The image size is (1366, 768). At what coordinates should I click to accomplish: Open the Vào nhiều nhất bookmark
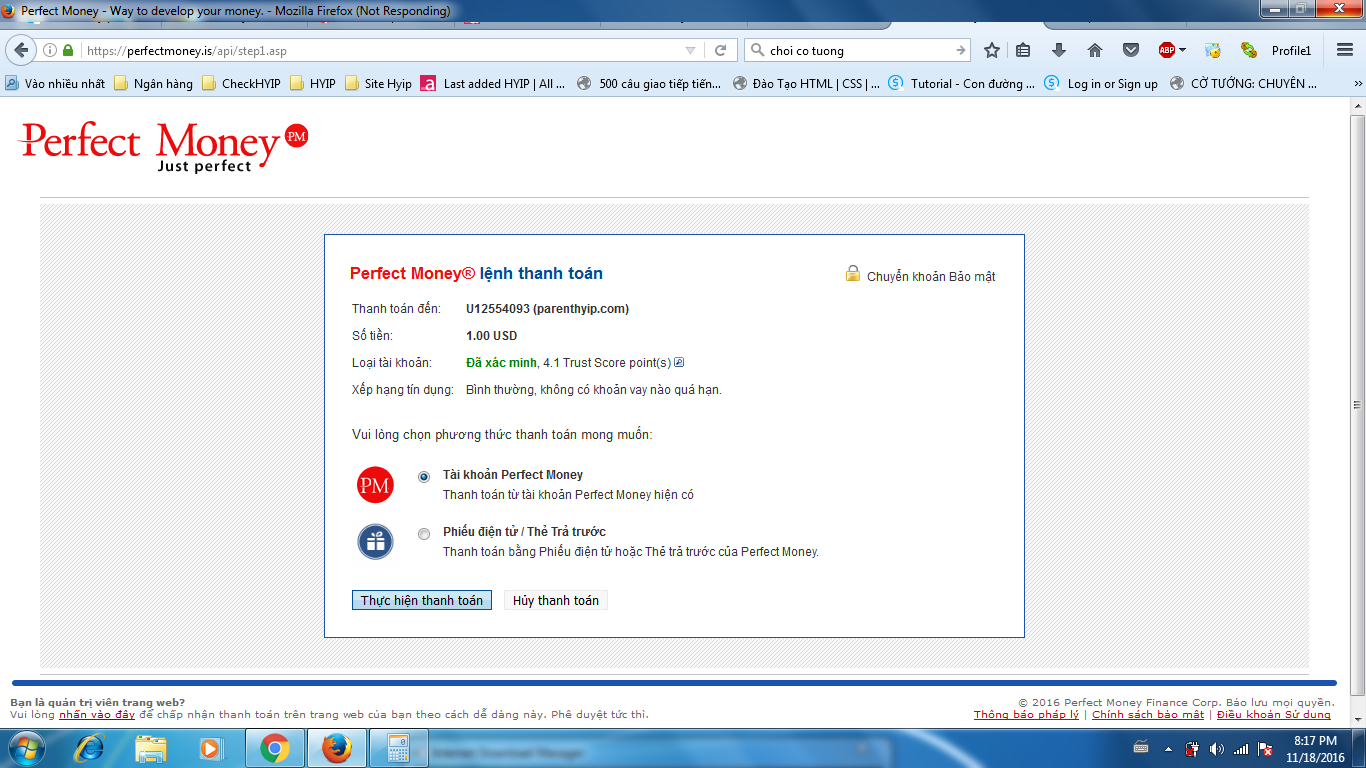coord(55,84)
